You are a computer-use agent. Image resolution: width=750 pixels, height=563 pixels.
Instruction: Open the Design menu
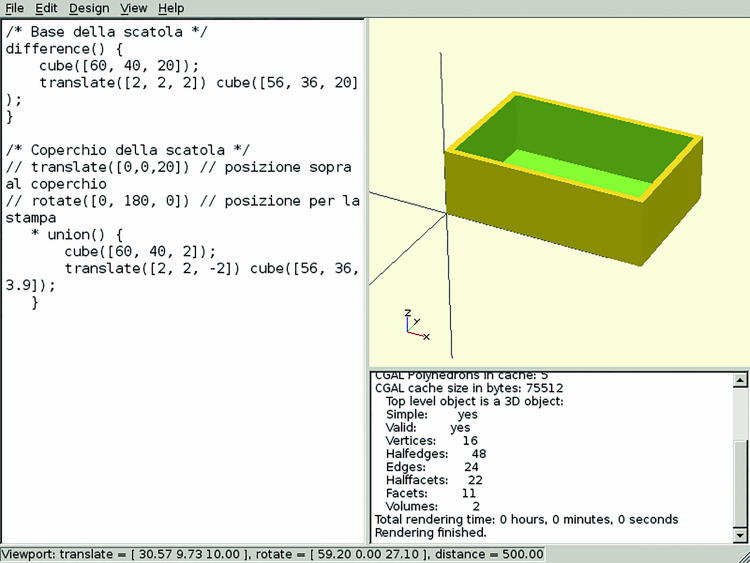tap(89, 8)
